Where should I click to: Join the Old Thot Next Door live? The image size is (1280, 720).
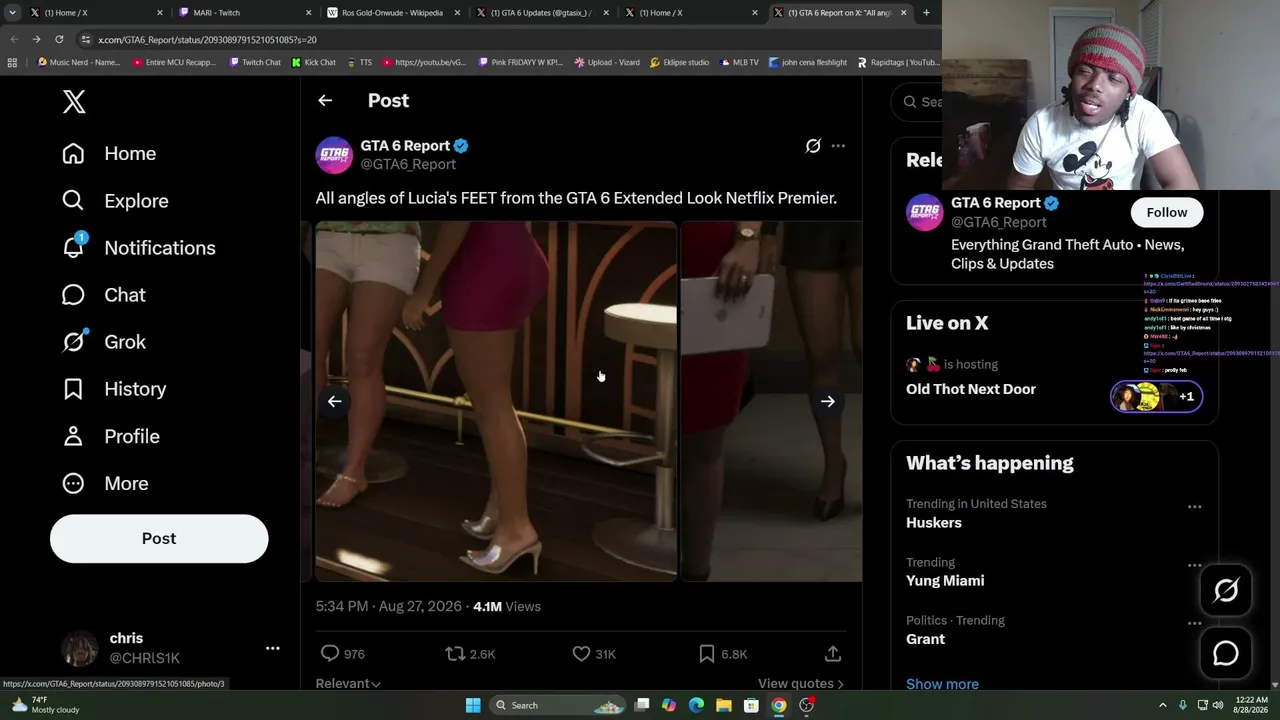(x=971, y=389)
